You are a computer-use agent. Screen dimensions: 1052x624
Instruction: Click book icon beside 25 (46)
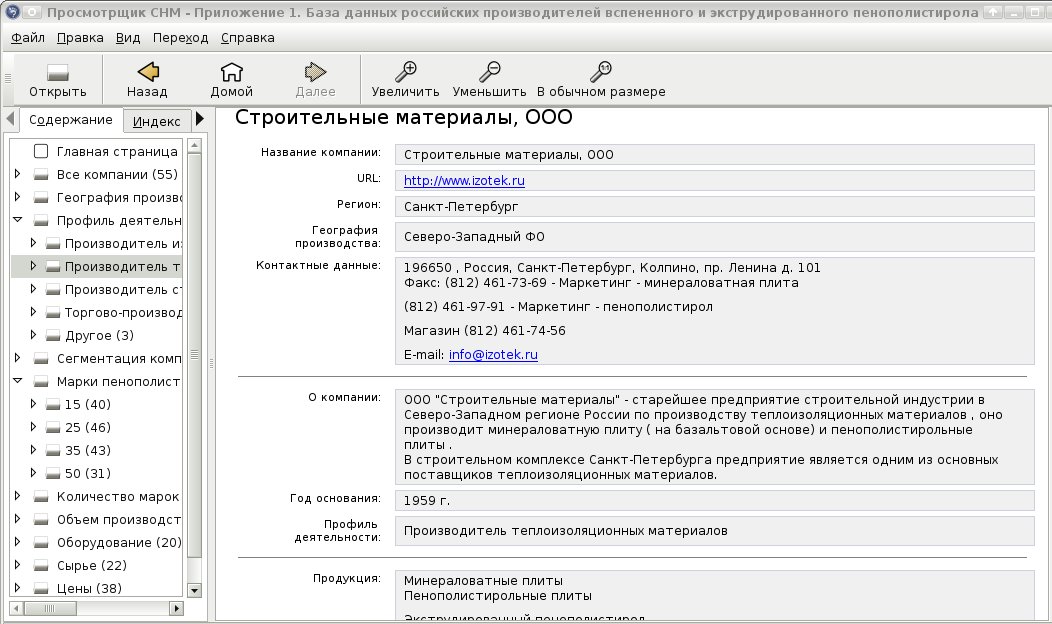click(53, 427)
